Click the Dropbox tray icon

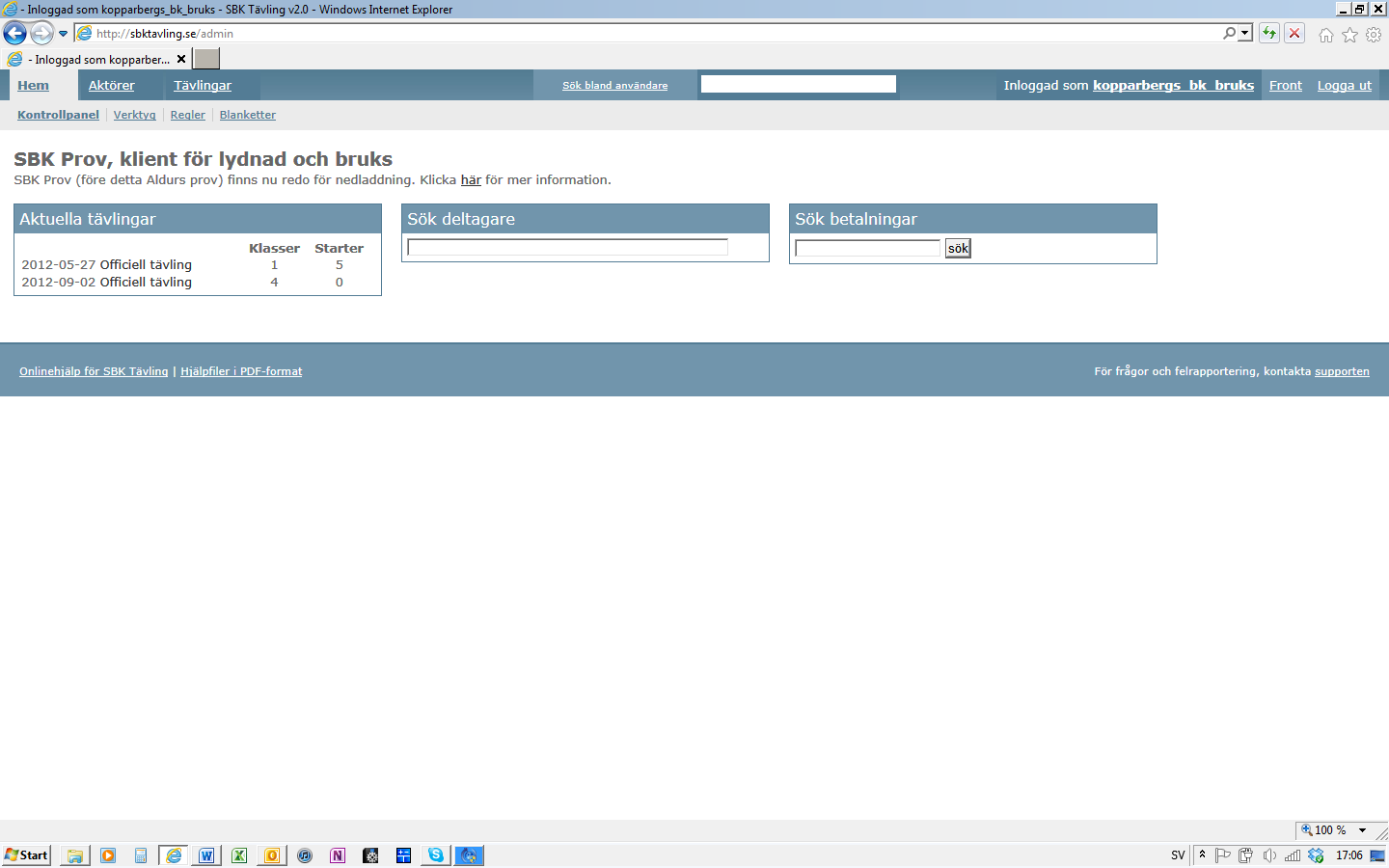point(1316,855)
